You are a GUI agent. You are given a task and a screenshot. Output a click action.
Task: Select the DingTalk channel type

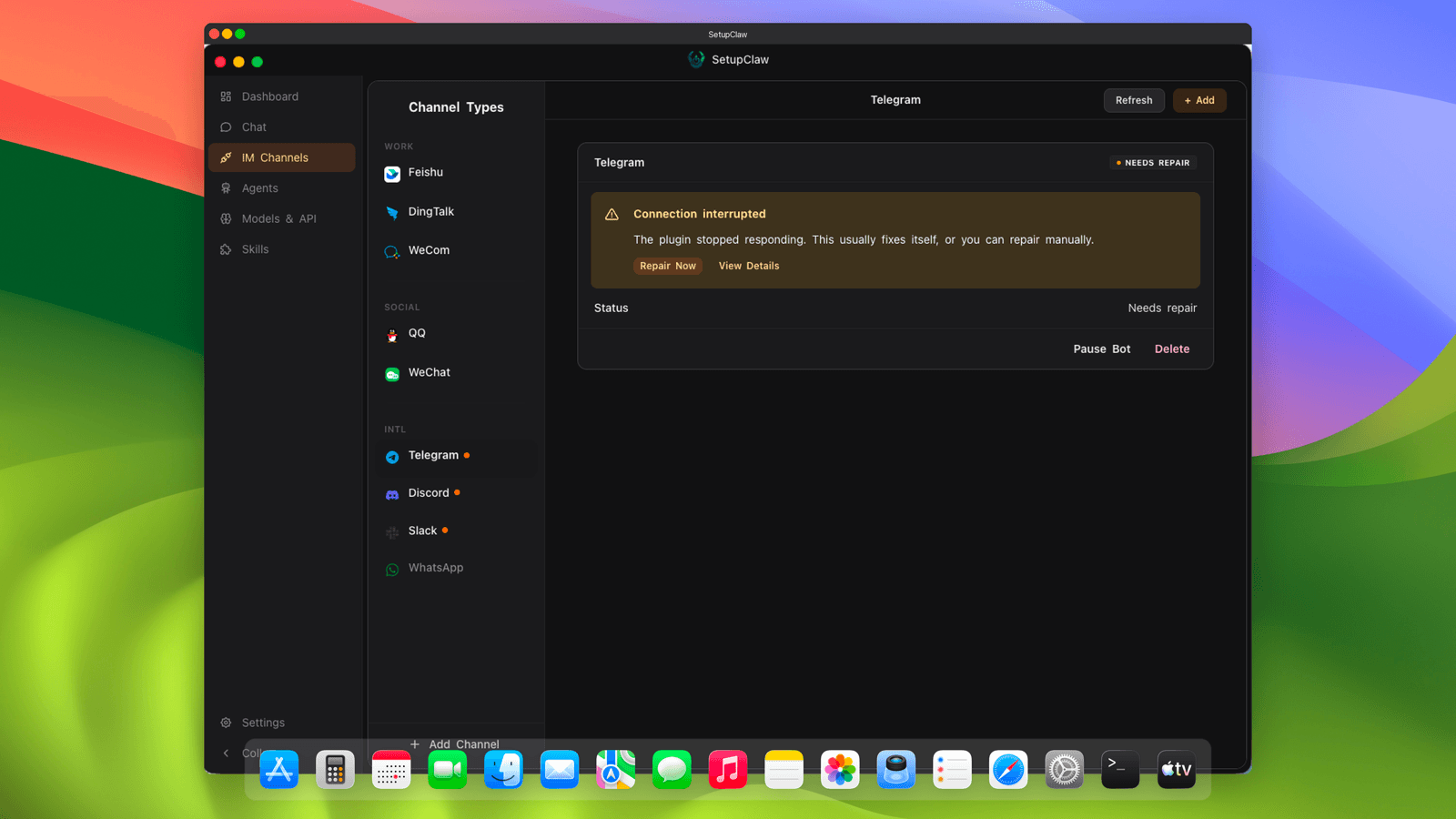[x=456, y=212]
